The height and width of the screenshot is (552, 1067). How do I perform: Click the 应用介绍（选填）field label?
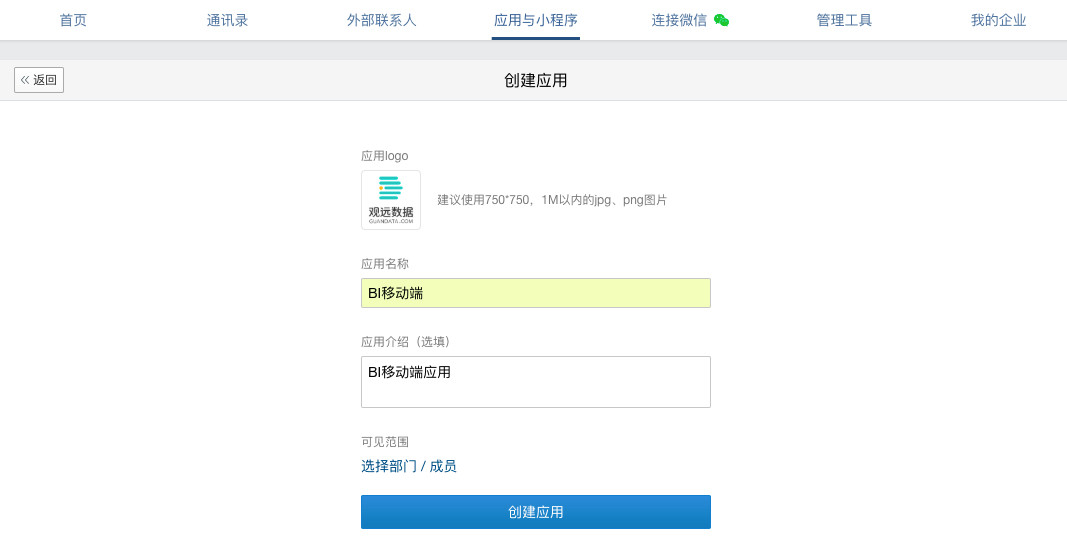click(x=406, y=342)
